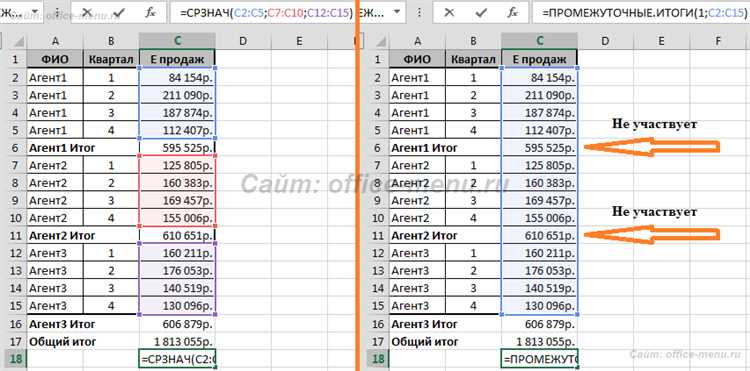Image resolution: width=750 pixels, height=371 pixels.
Task: Confirm entry with checkmark beside СРЗНАЧ formula
Action: [x=118, y=12]
